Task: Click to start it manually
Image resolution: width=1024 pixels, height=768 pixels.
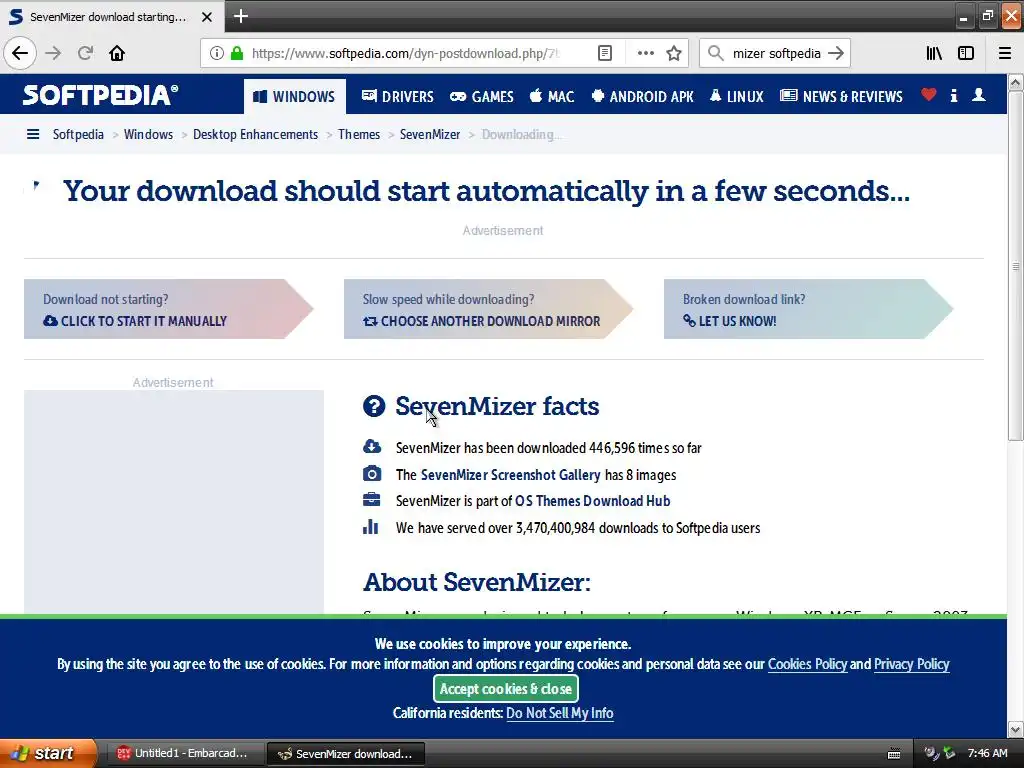Action: click(x=135, y=321)
